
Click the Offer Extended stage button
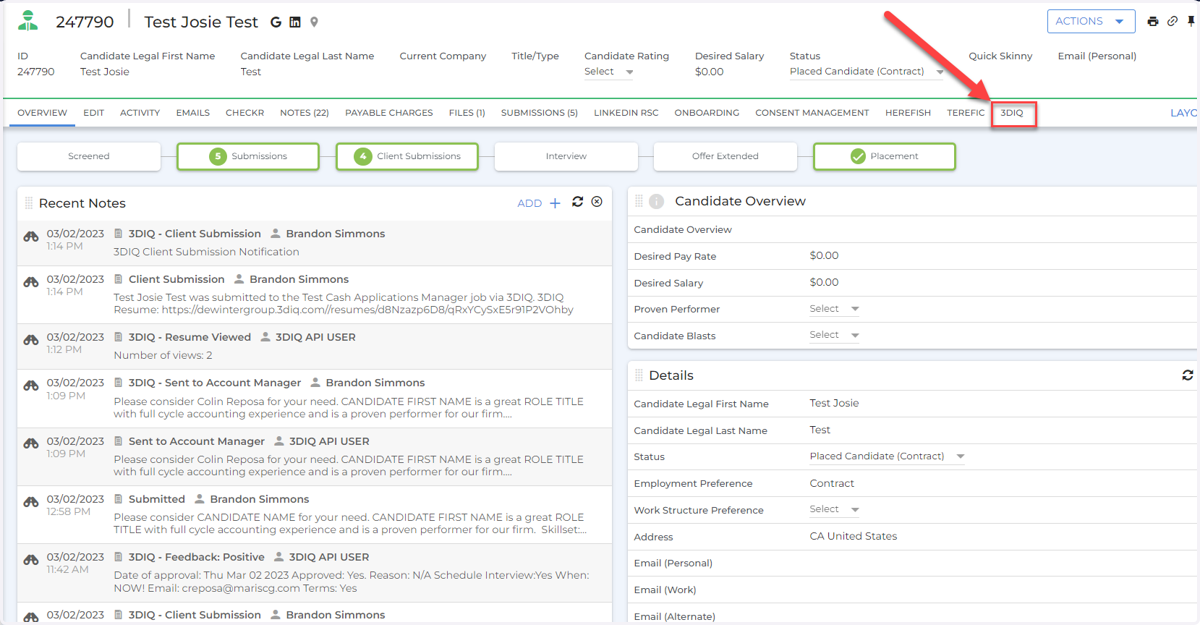click(x=725, y=156)
